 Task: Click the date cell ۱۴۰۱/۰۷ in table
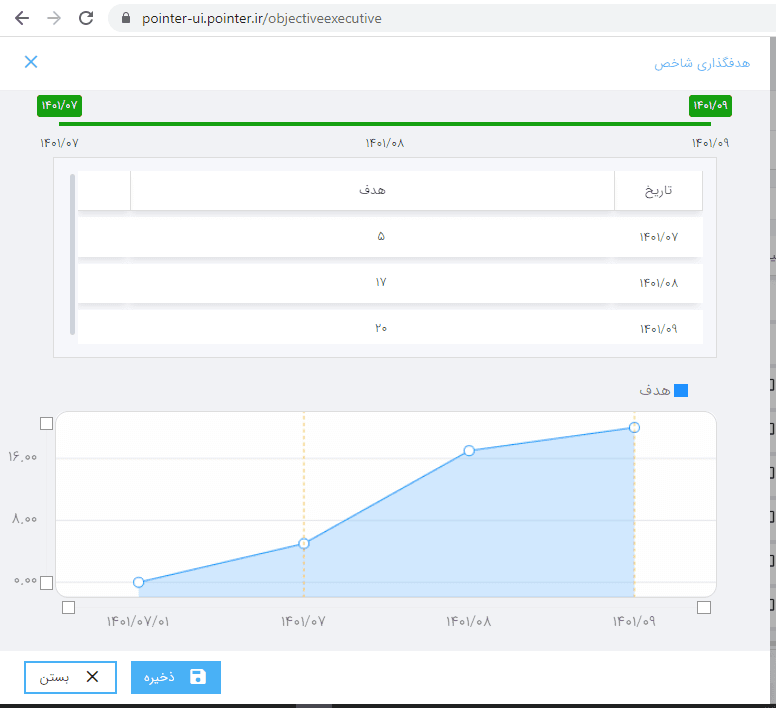pyautogui.click(x=658, y=237)
